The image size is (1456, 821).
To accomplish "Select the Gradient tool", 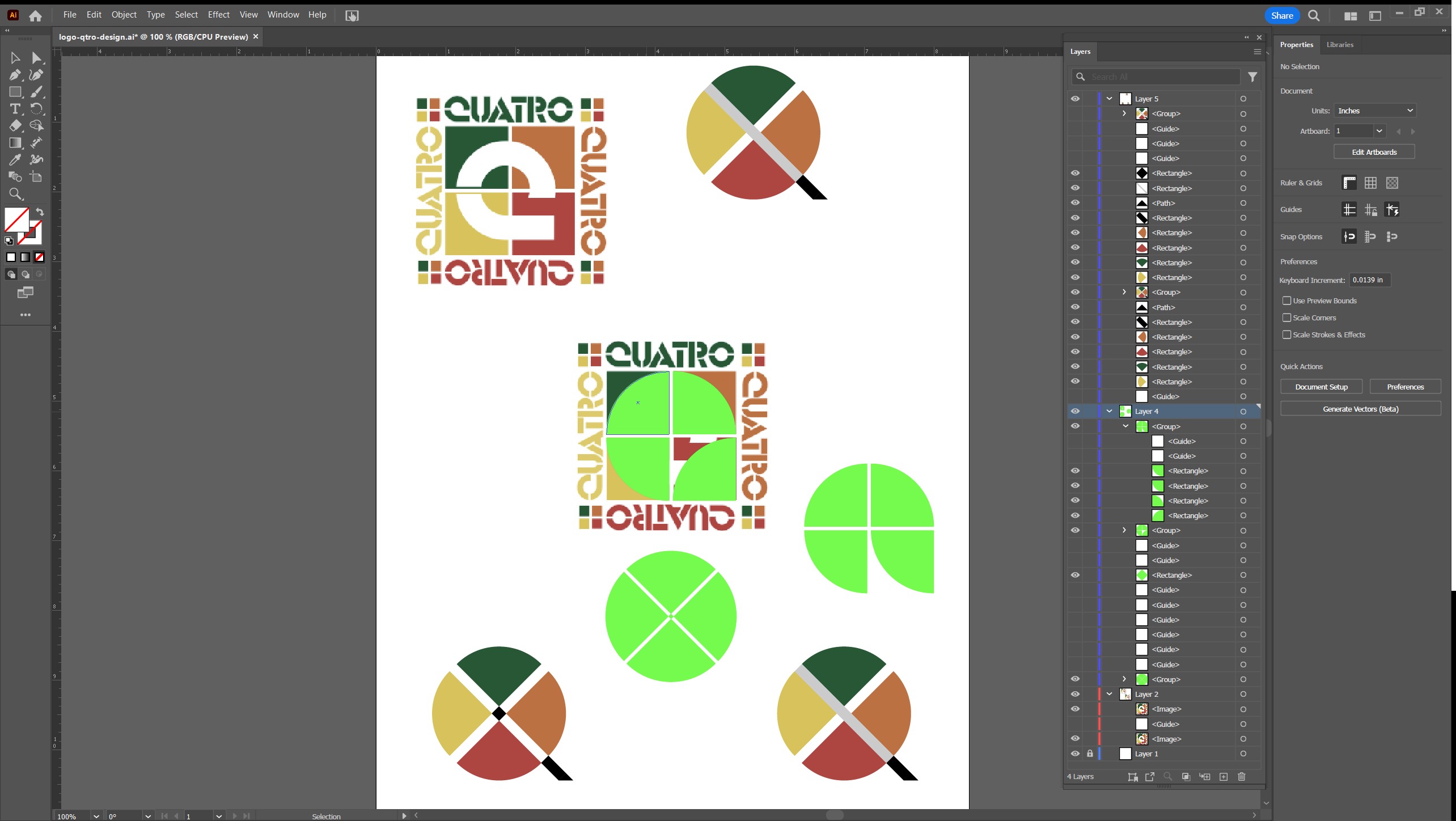I will [15, 143].
